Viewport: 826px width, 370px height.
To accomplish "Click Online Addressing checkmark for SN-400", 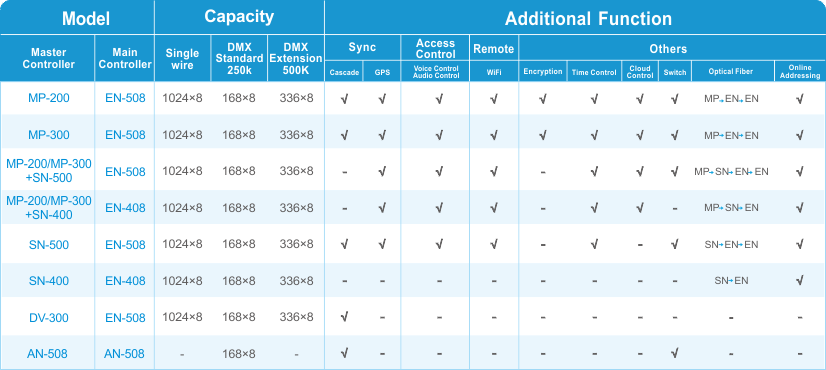I will (800, 280).
